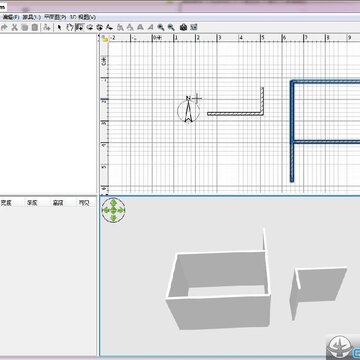Click the redo arrow icon
The width and height of the screenshot is (360, 360).
4,27
